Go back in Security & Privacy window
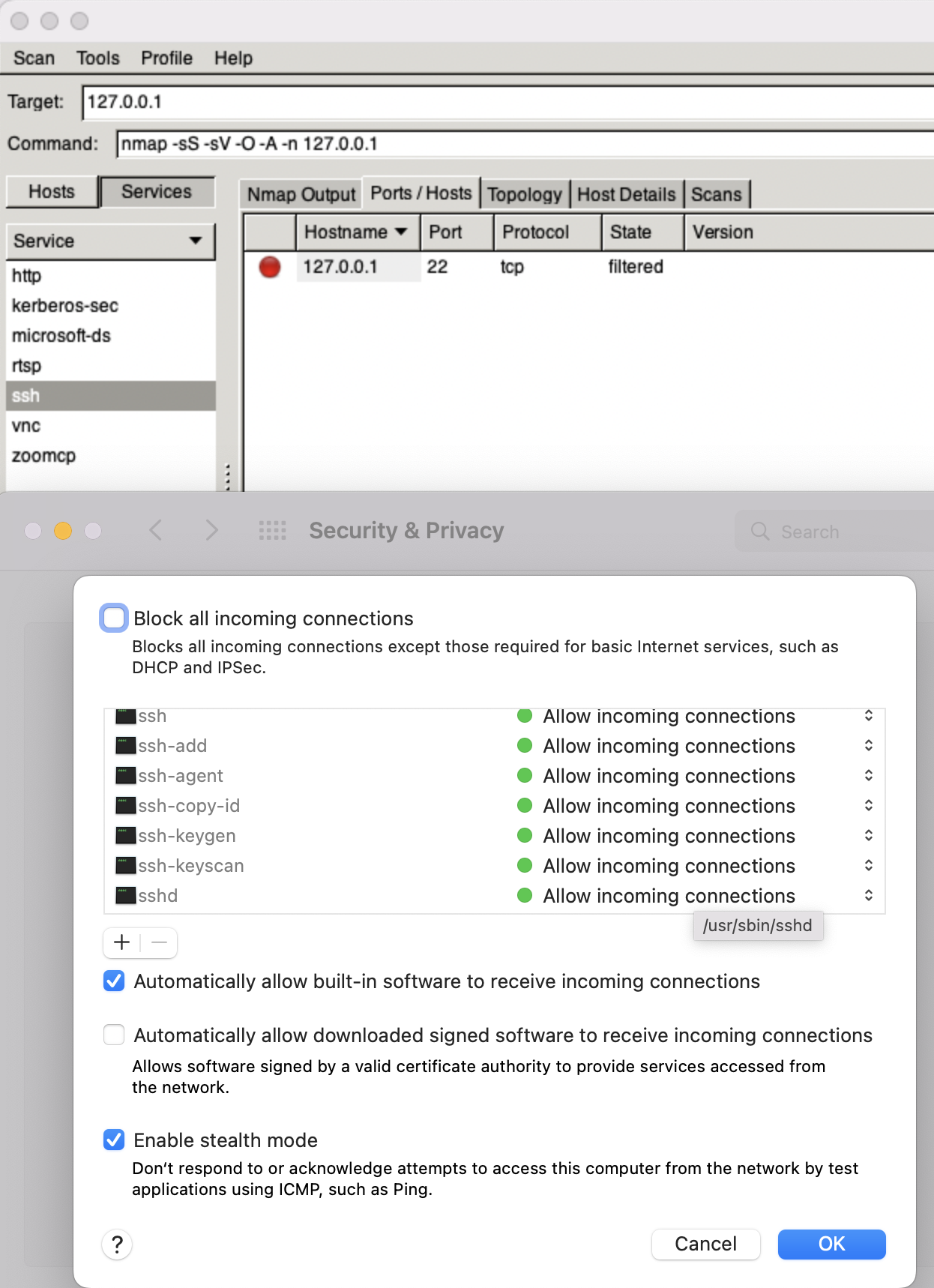 pyautogui.click(x=156, y=531)
